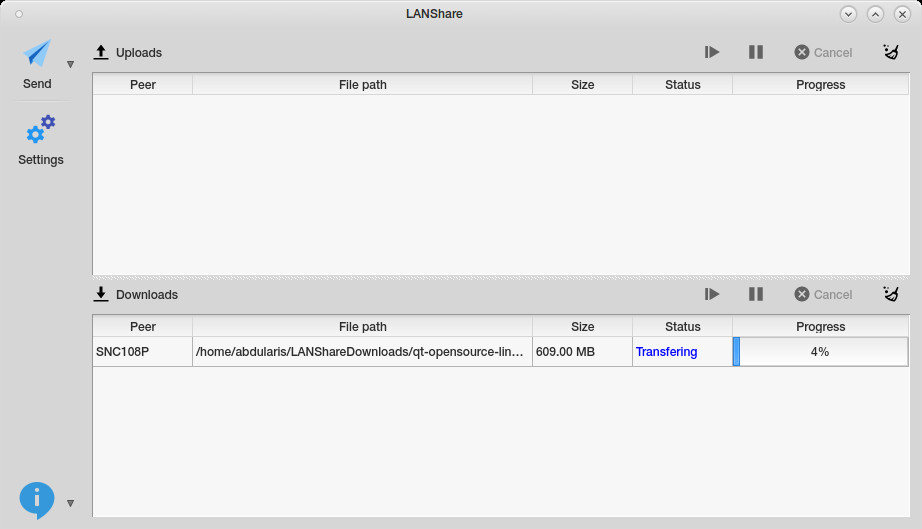The image size is (922, 529).
Task: Minimize the LANShare window
Action: (x=848, y=14)
